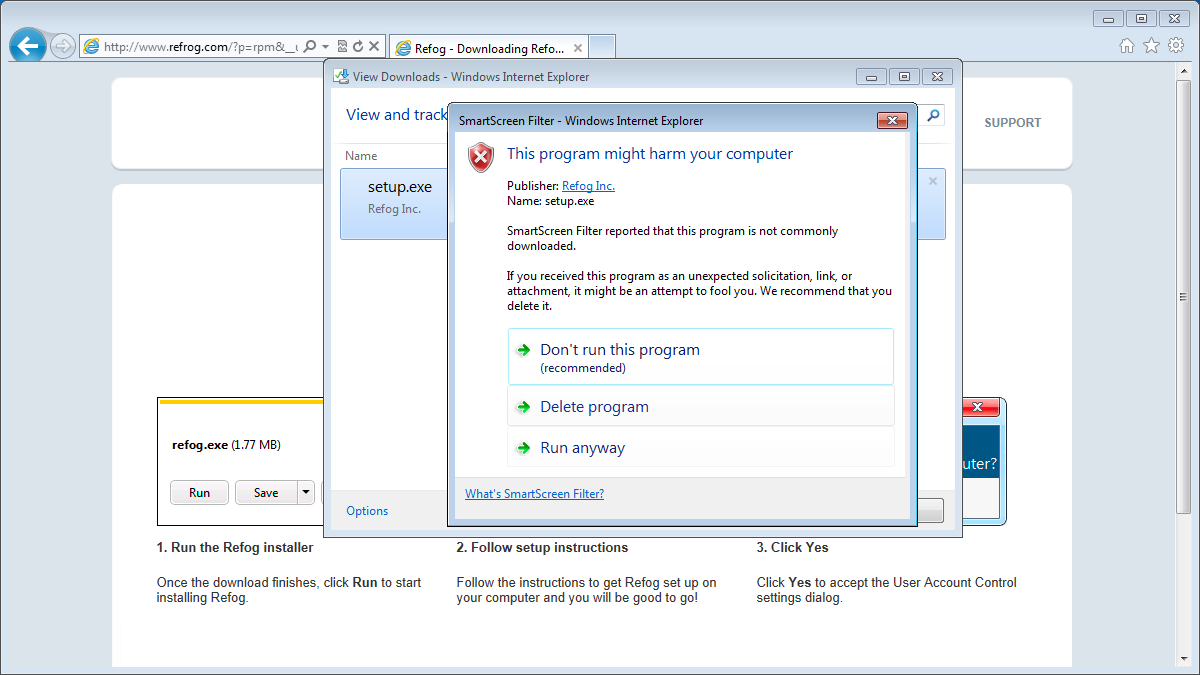This screenshot has width=1200, height=675.
Task: Expand the Save button dropdown arrow
Action: (x=305, y=493)
